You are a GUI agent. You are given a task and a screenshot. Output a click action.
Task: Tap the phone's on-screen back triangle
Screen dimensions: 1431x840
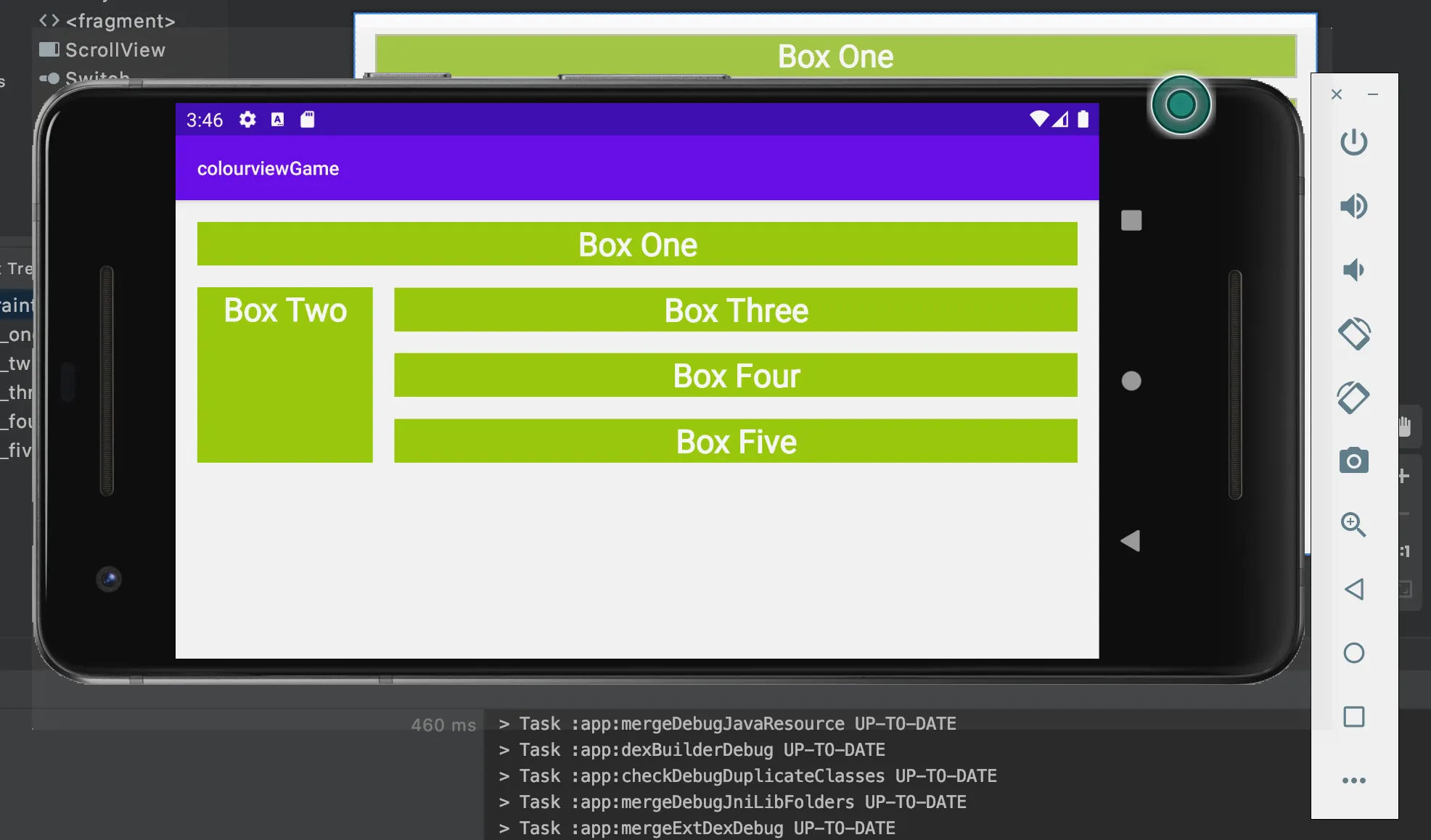[x=1131, y=541]
